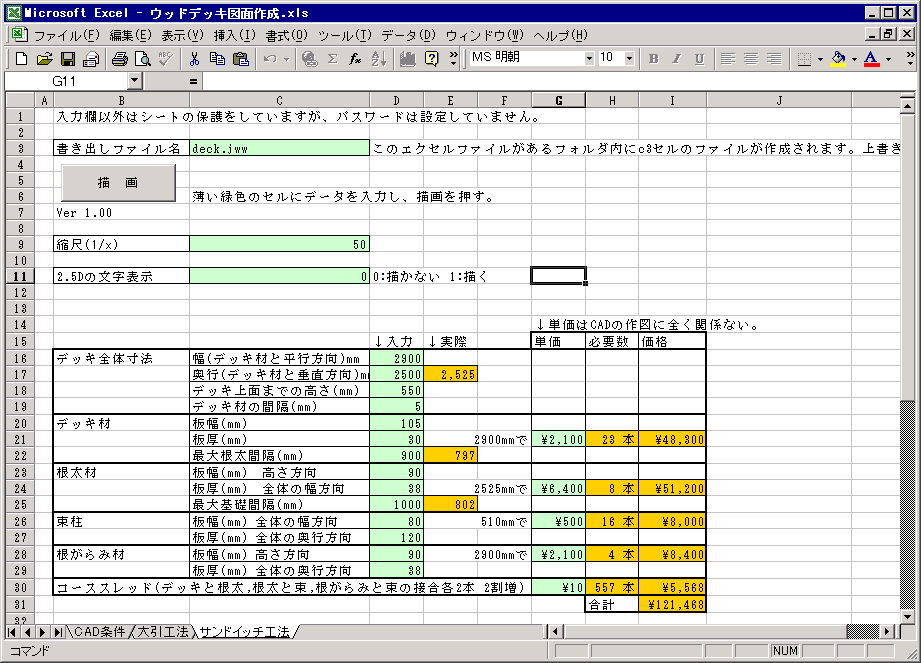Open the 書式(O) menu

(286, 35)
